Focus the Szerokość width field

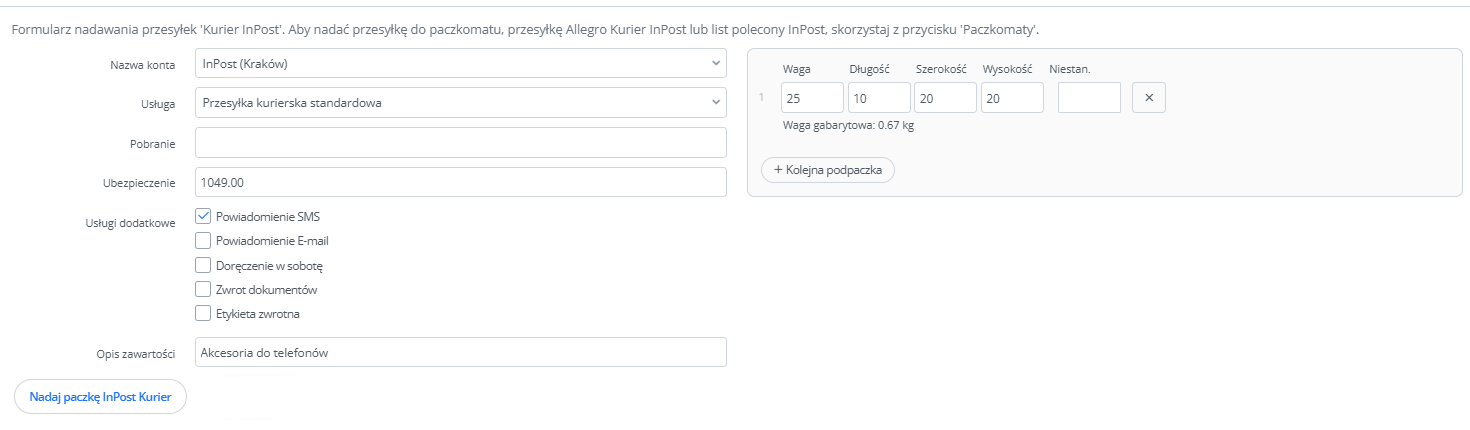[945, 98]
